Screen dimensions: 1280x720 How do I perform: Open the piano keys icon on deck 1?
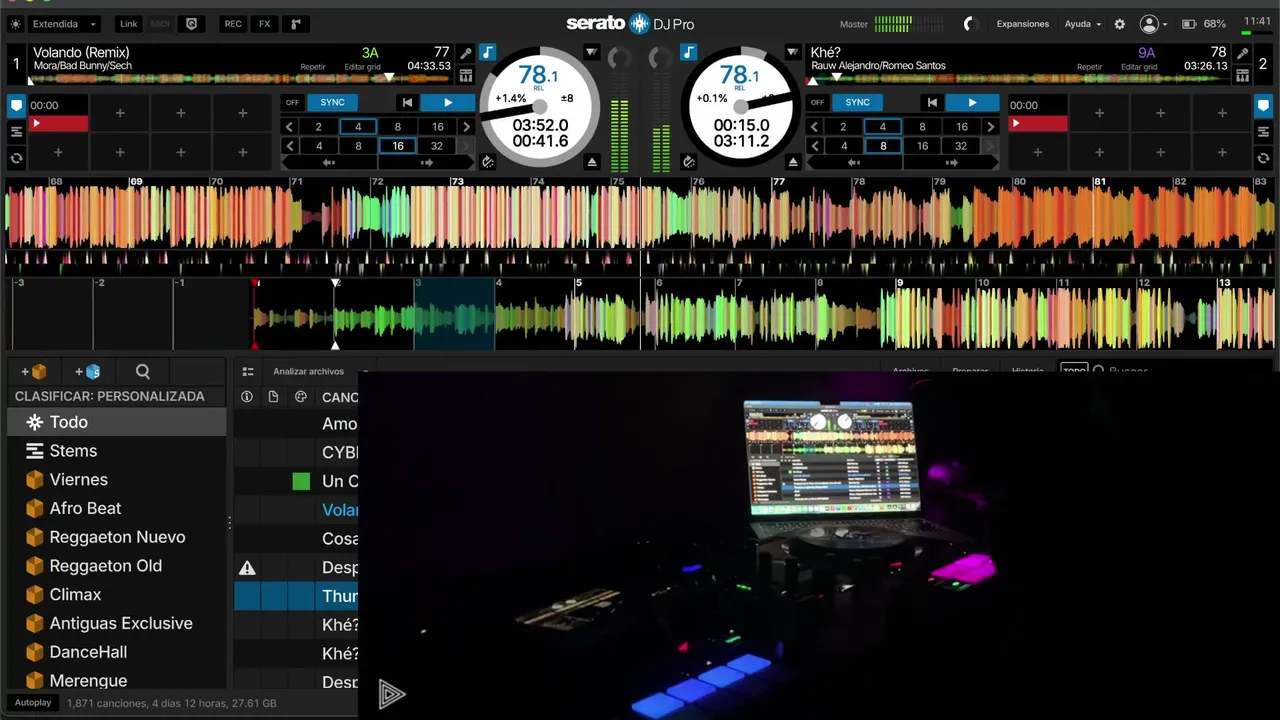[465, 75]
